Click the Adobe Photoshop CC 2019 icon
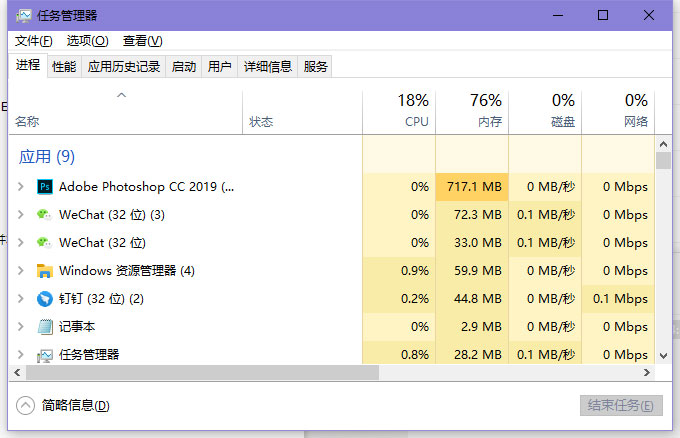680x438 pixels. 45,187
